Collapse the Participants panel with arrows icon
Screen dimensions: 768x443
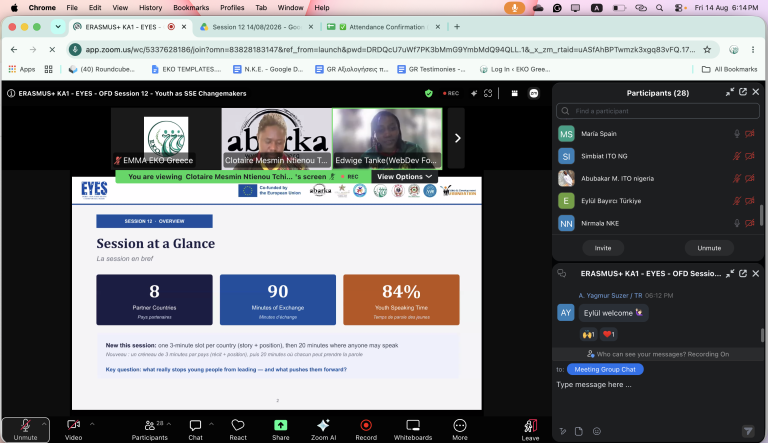point(730,92)
